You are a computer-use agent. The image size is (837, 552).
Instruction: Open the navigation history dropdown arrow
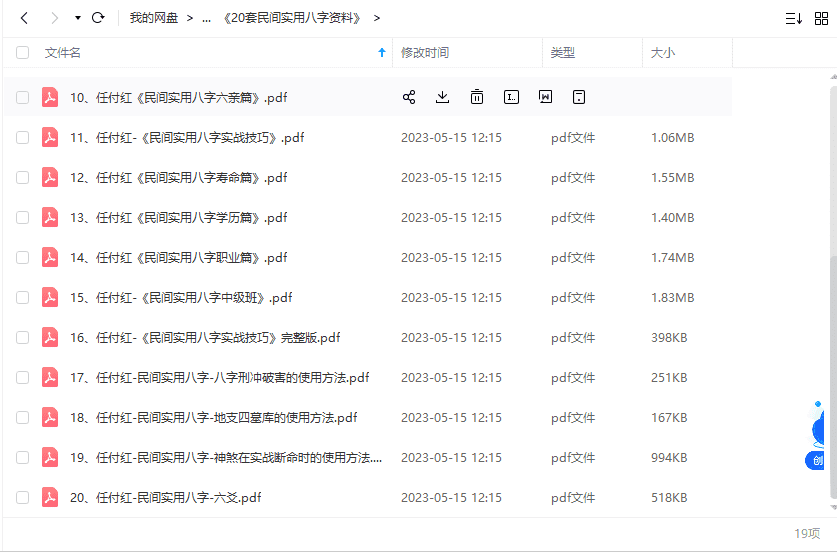tap(77, 18)
